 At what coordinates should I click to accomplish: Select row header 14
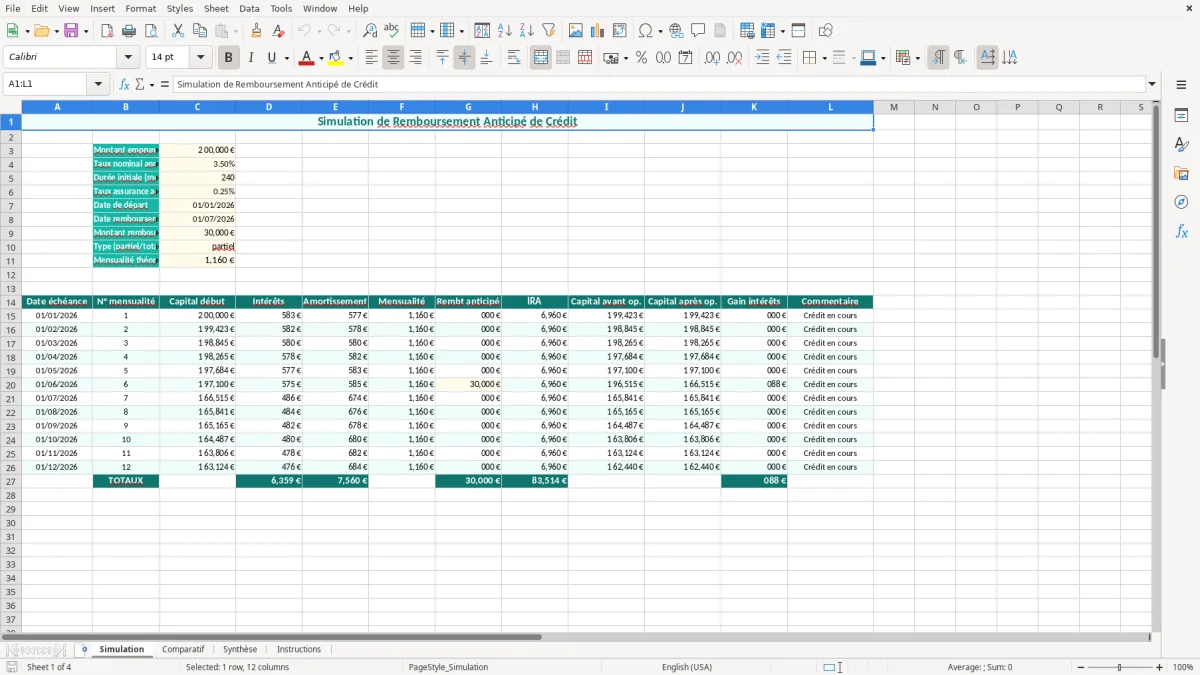point(11,302)
